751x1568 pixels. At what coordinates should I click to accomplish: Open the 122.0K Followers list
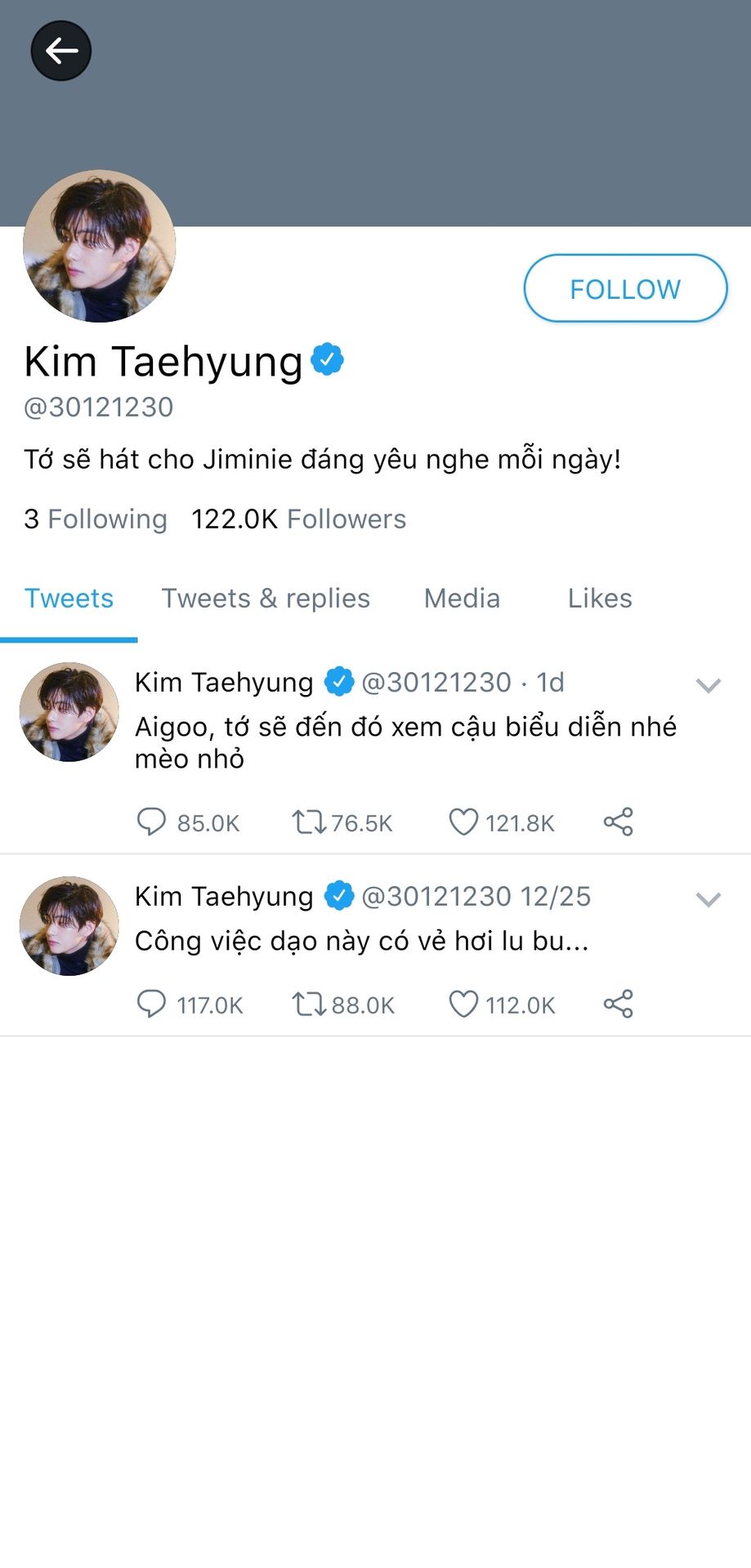point(298,519)
